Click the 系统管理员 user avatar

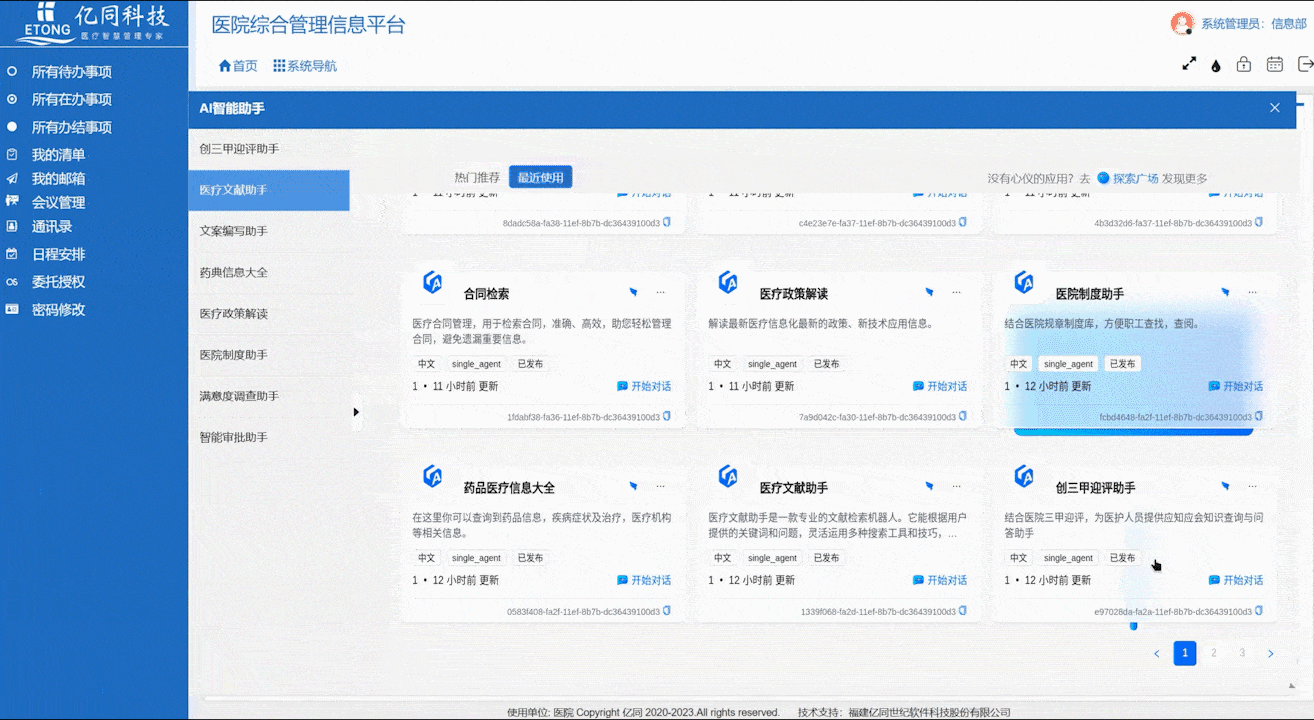pos(1182,24)
